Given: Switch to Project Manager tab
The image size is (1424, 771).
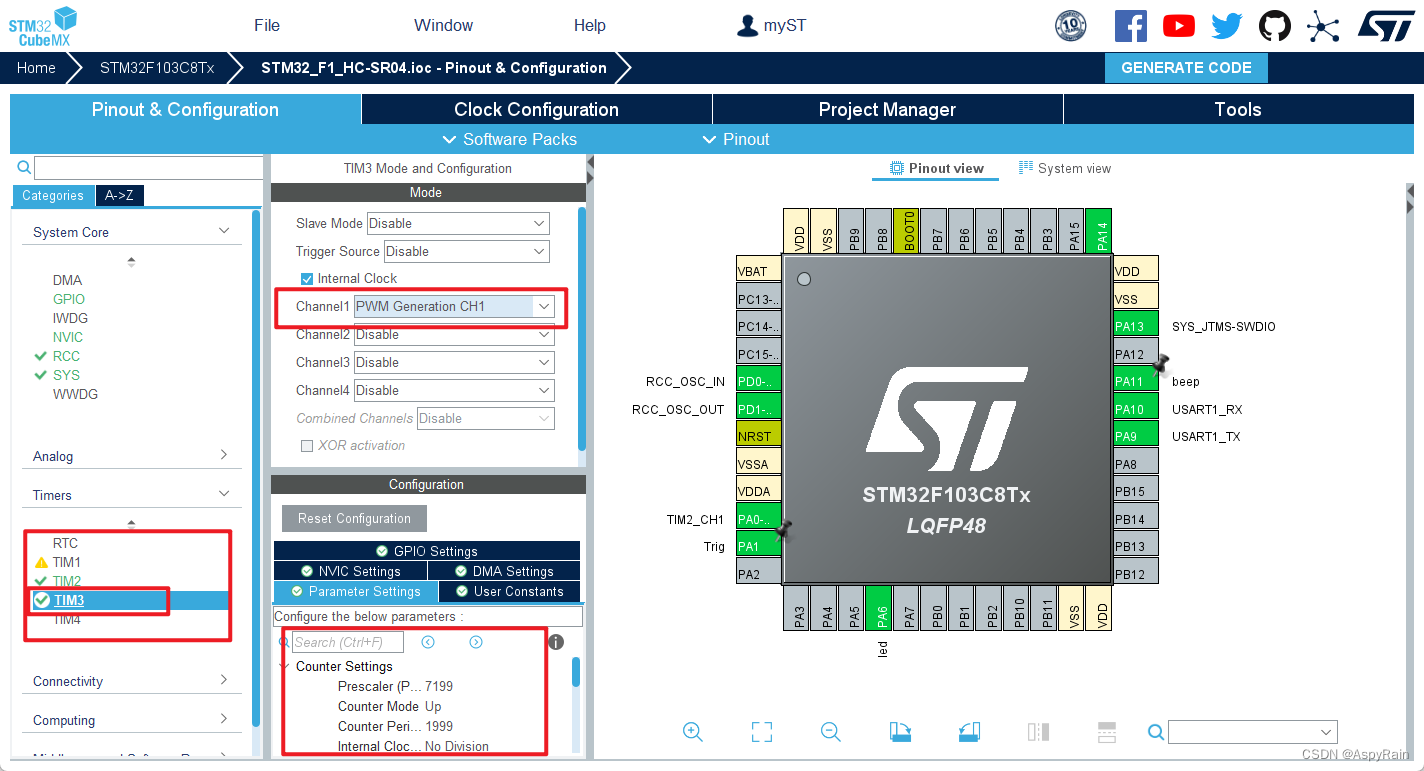Looking at the screenshot, I should (887, 110).
